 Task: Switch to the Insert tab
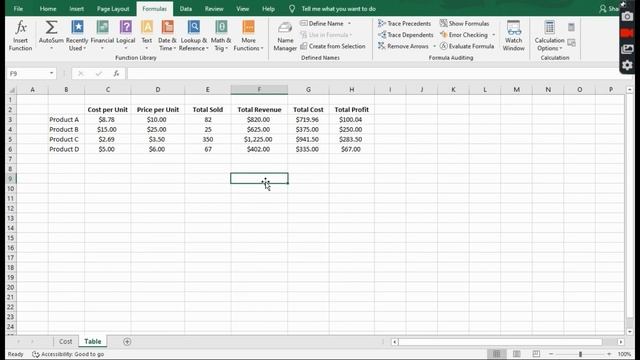point(76,9)
